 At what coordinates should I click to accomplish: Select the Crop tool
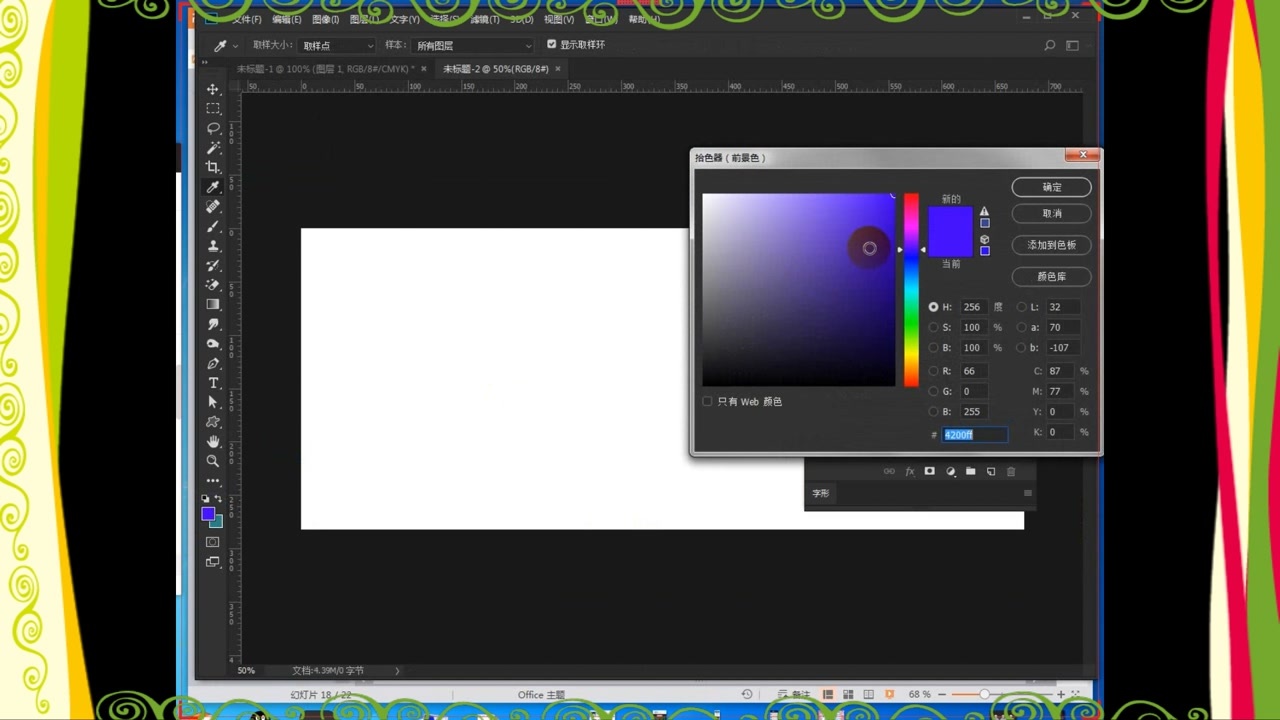pyautogui.click(x=213, y=168)
